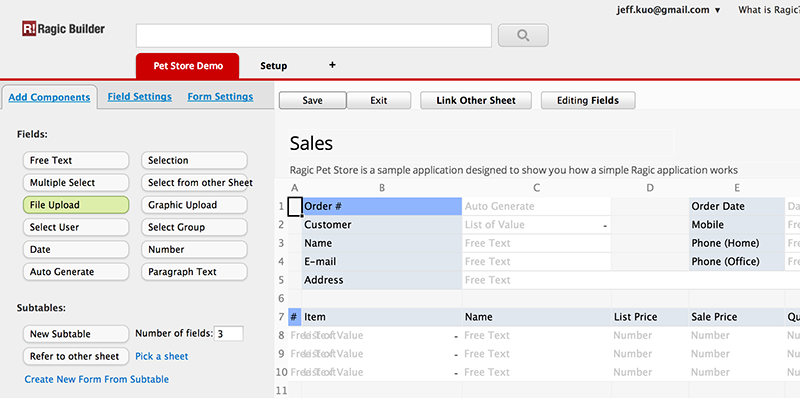Image resolution: width=800 pixels, height=398 pixels.
Task: Add a Multiple Select field
Action: click(76, 183)
